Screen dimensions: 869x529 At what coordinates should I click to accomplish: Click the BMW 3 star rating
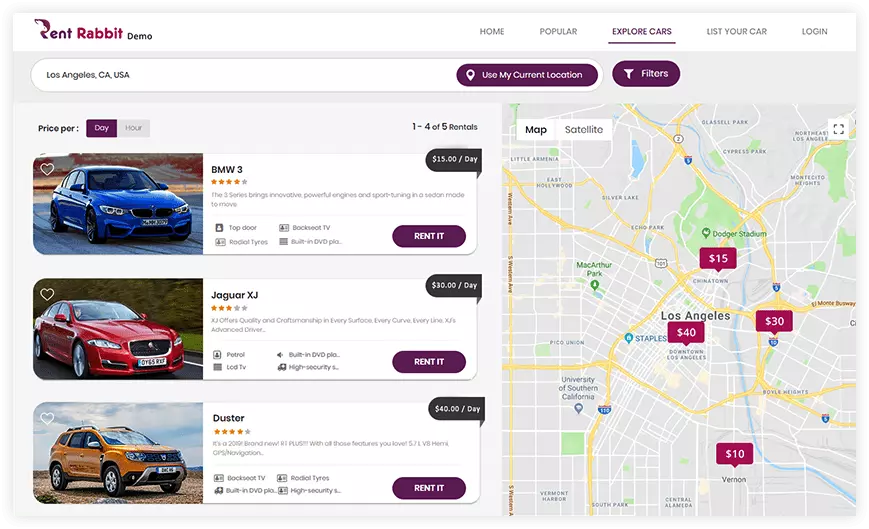[229, 182]
